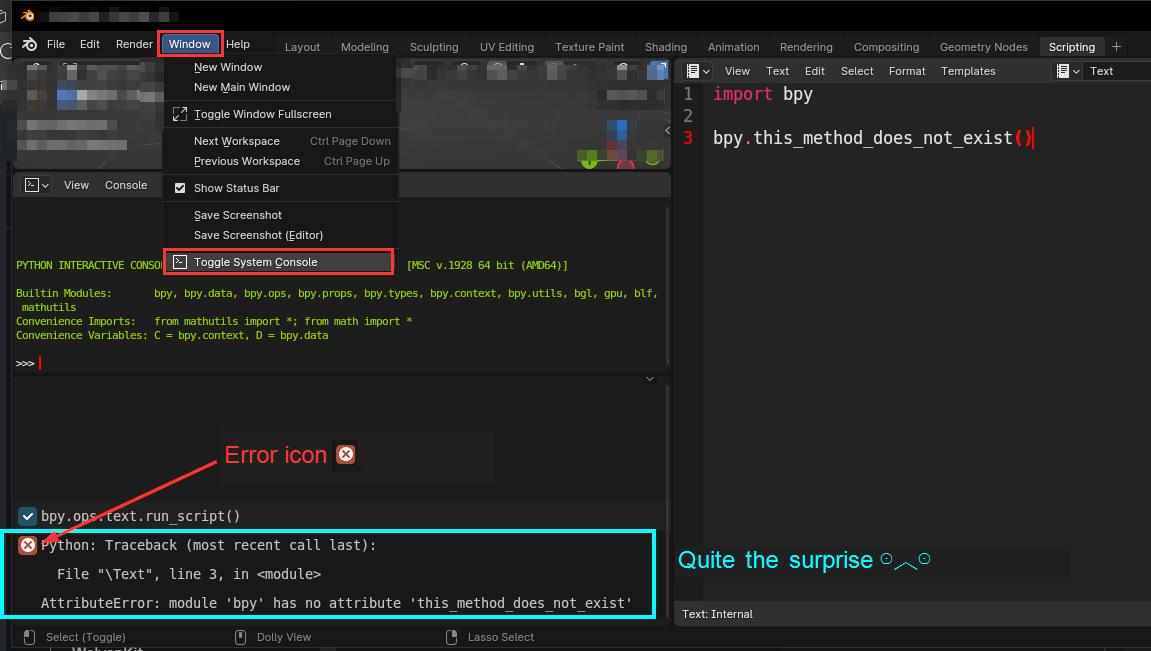Switch to the Shading workspace tab
The width and height of the screenshot is (1151, 651).
[665, 47]
